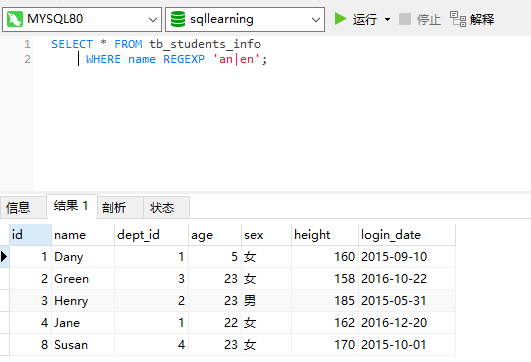Click the name column header
Image resolution: width=531 pixels, height=362 pixels.
pos(83,235)
